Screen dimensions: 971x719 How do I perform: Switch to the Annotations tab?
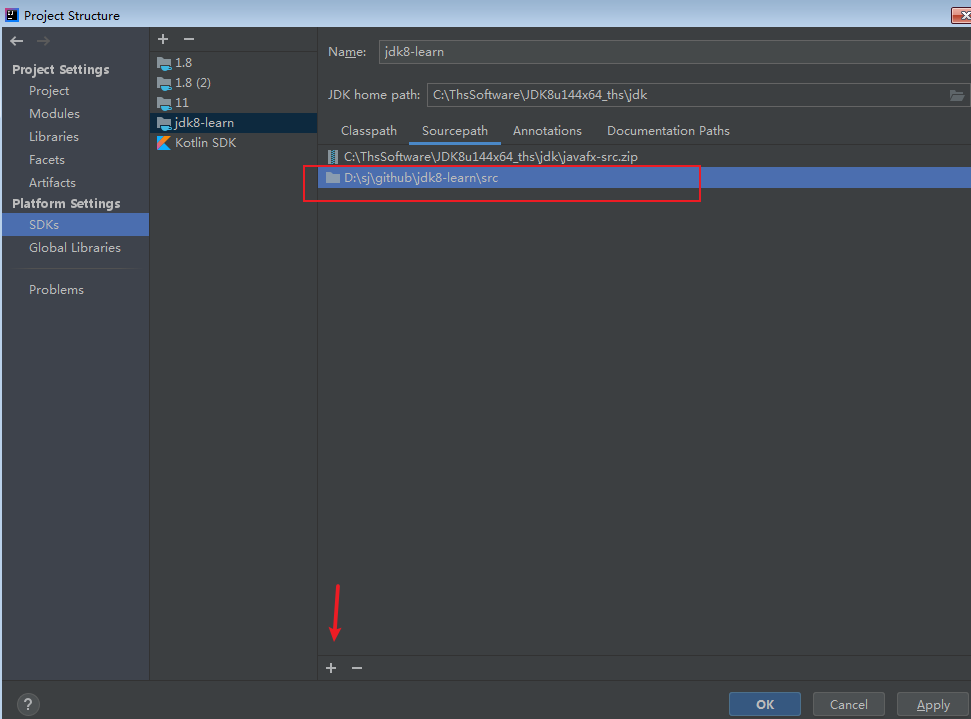[x=547, y=131]
